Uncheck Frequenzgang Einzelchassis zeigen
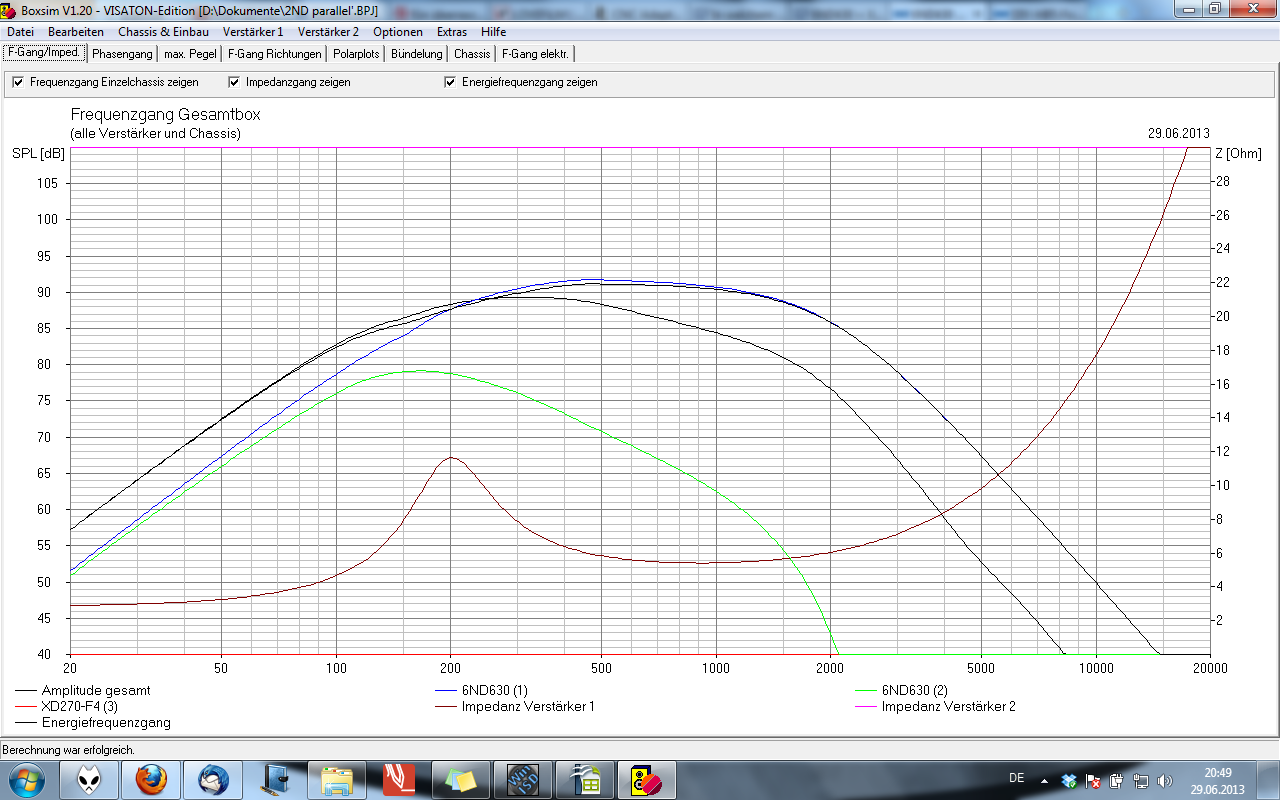 pyautogui.click(x=18, y=82)
